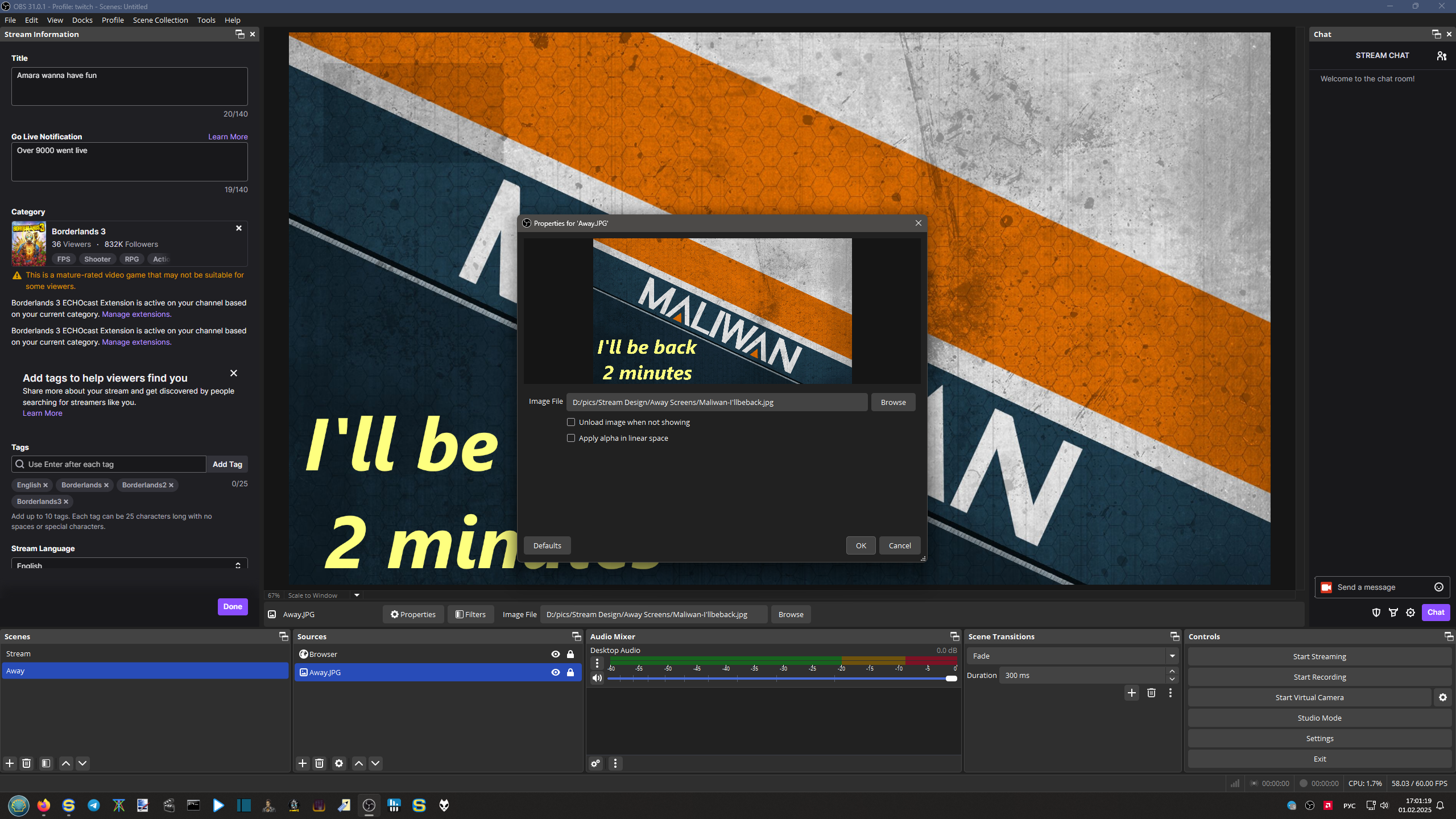The width and height of the screenshot is (1456, 819).
Task: Click Learn More beside Go Live Notification
Action: pos(228,136)
